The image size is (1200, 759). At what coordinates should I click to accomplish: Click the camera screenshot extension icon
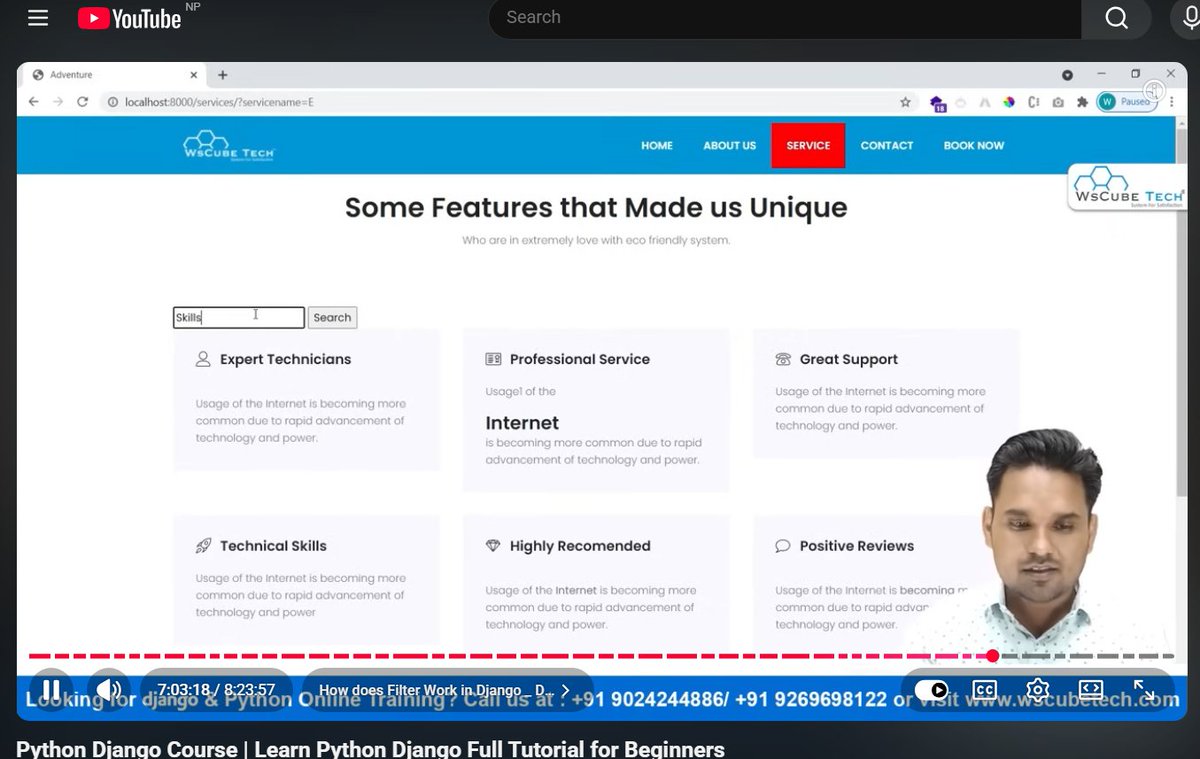(x=1058, y=102)
